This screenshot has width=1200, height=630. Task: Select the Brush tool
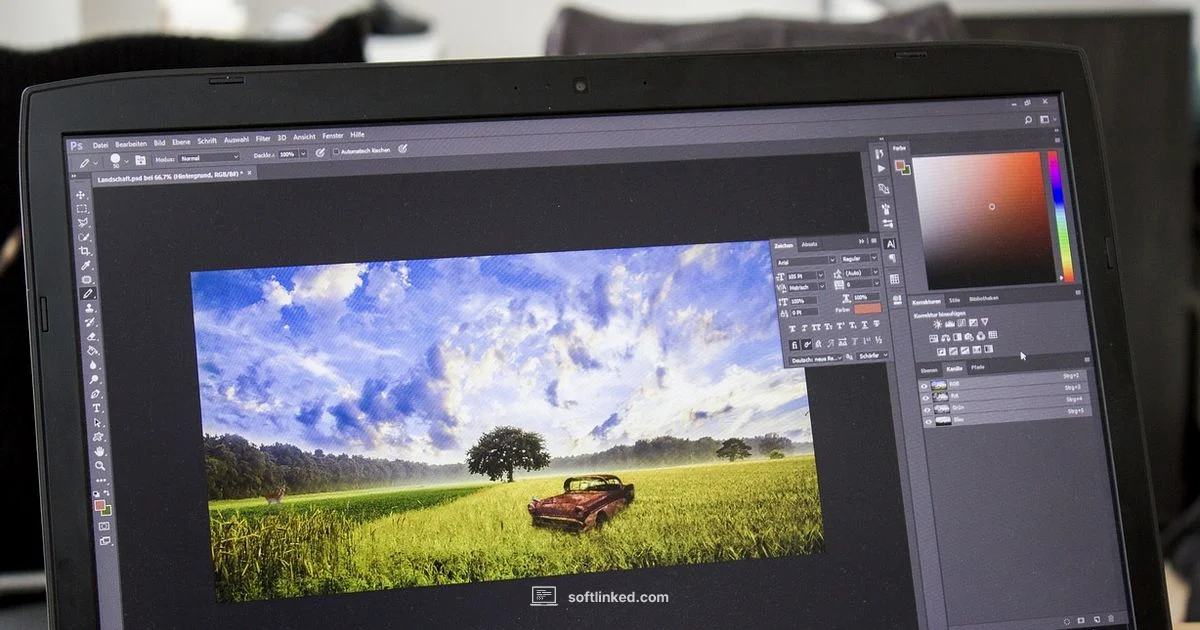[x=88, y=295]
